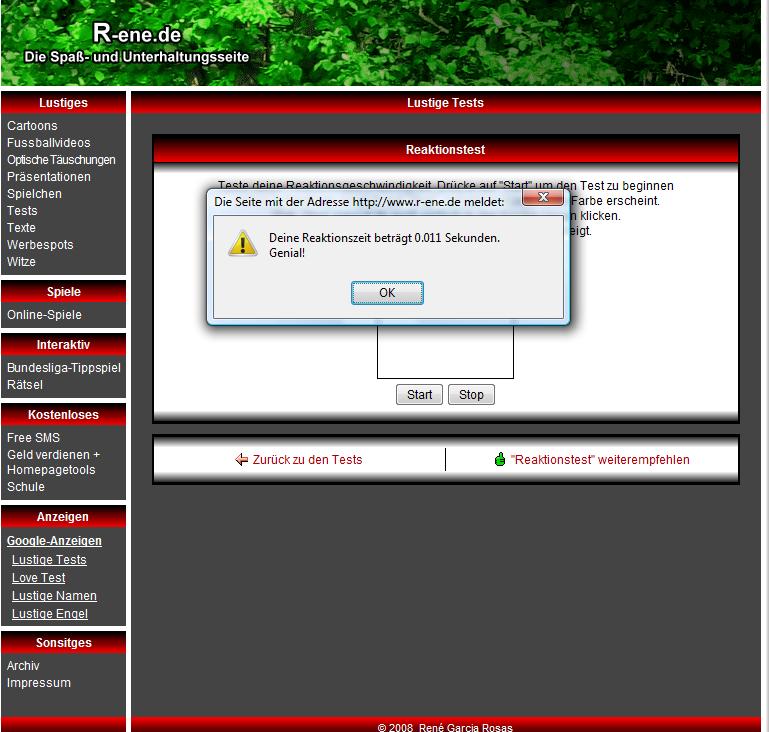This screenshot has width=769, height=732.
Task: Close the alert dialog with the X button
Action: [x=543, y=198]
